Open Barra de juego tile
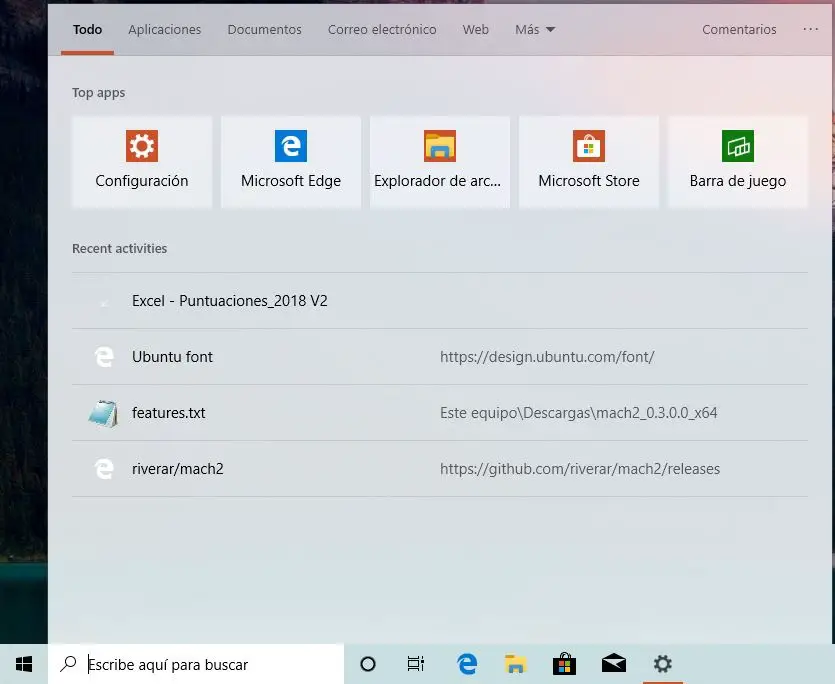 [738, 162]
